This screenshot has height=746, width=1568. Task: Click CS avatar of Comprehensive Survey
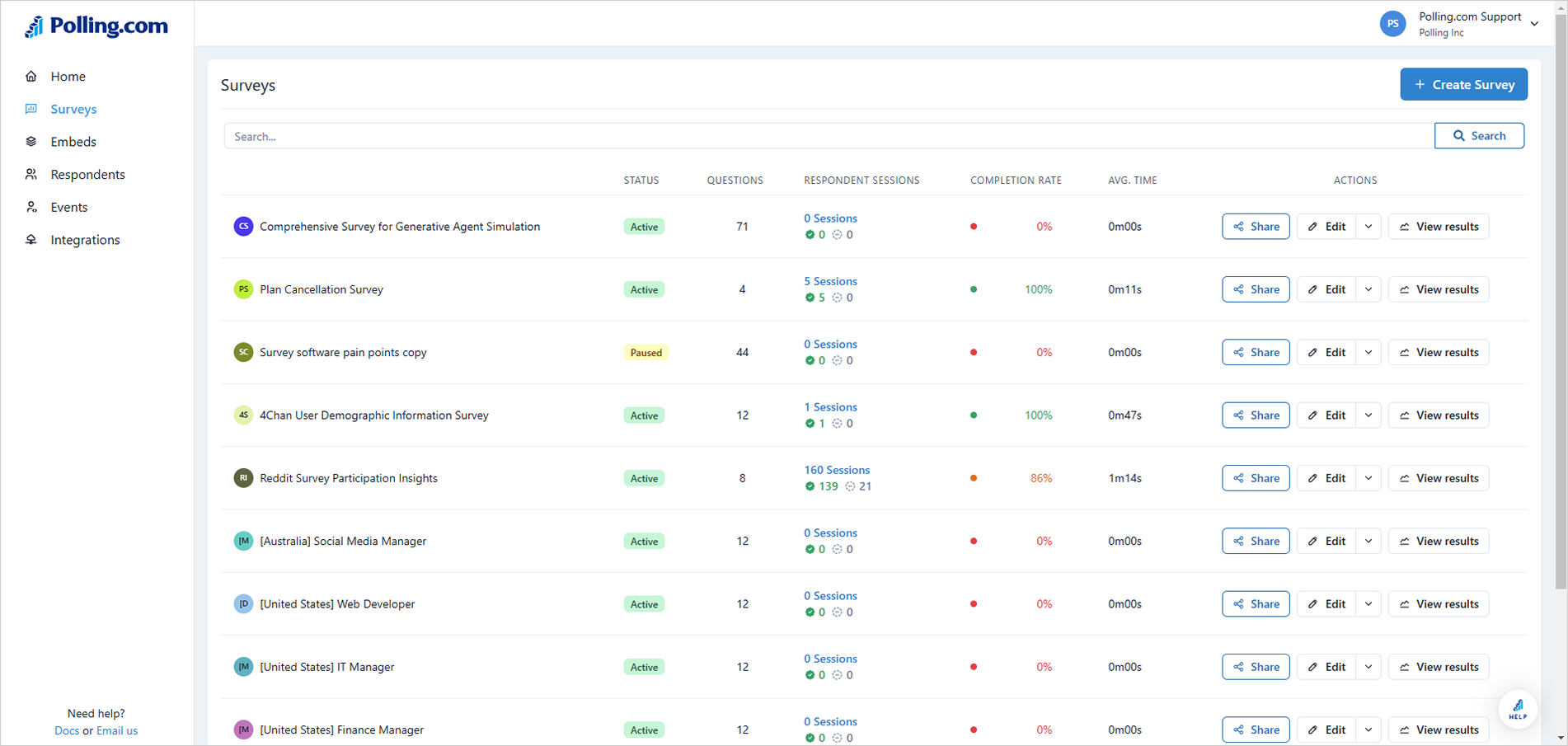click(x=243, y=227)
